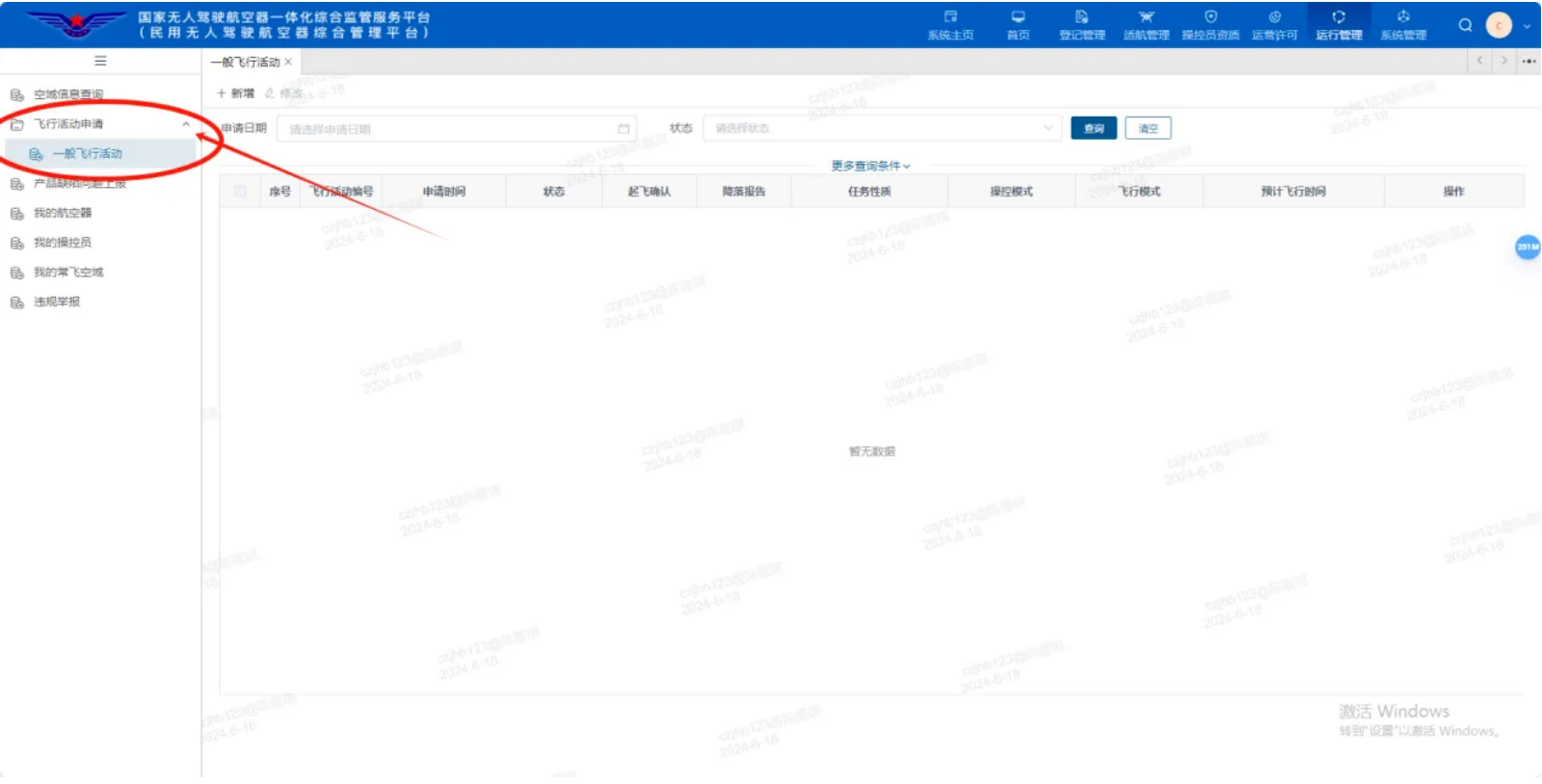Open the 状态 select dropdown
Screen dimensions: 1542x784
tap(882, 128)
